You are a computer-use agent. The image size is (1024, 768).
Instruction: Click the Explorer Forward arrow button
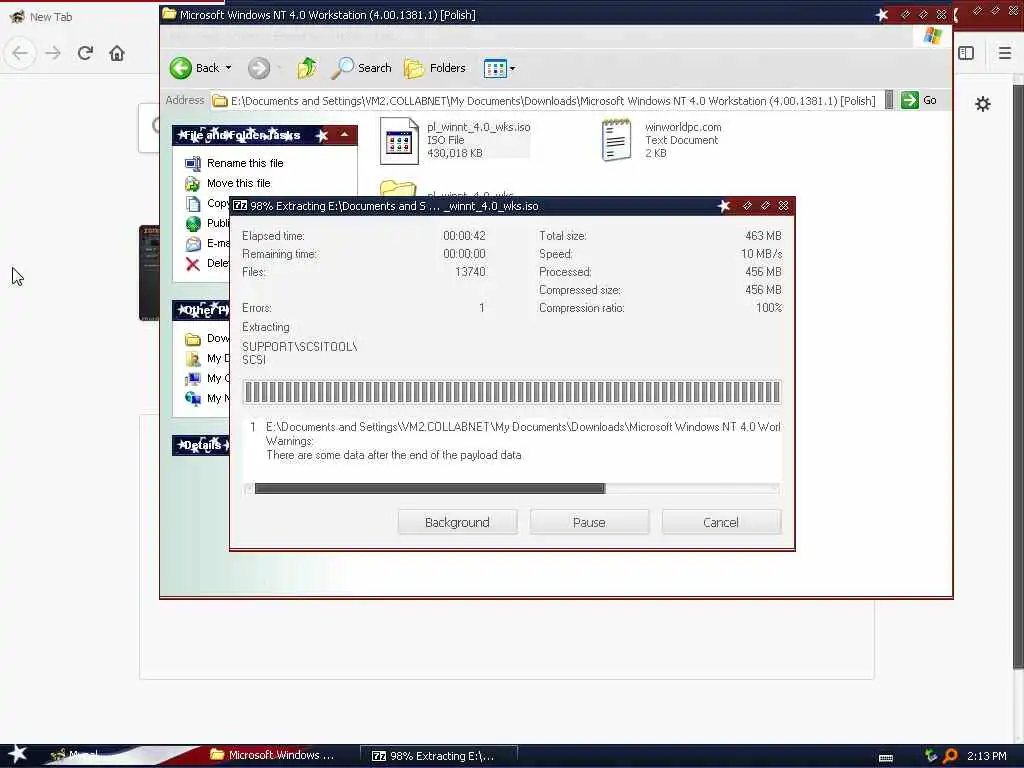[x=259, y=68]
